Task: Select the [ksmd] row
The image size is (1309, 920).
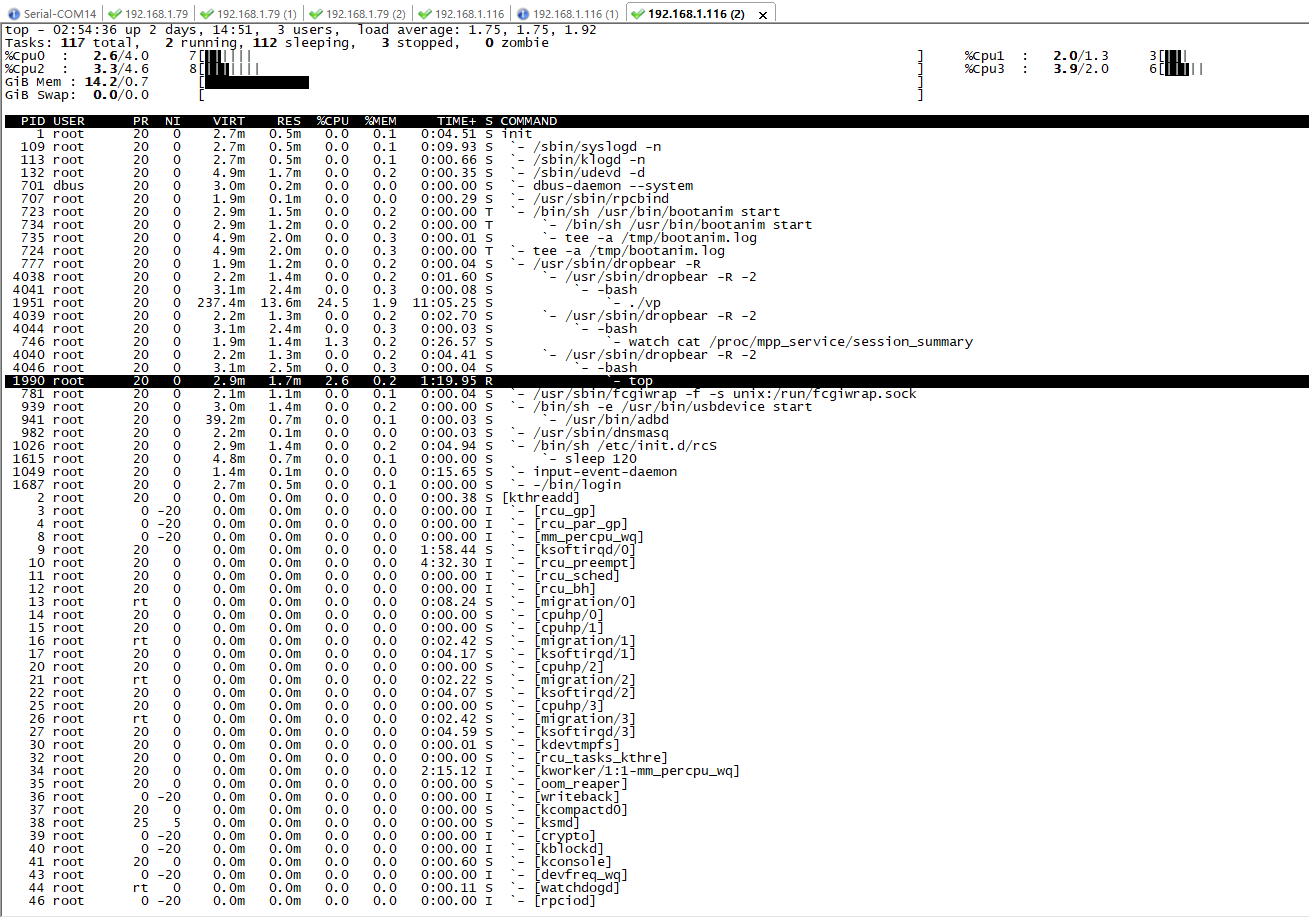Action: pos(654,823)
